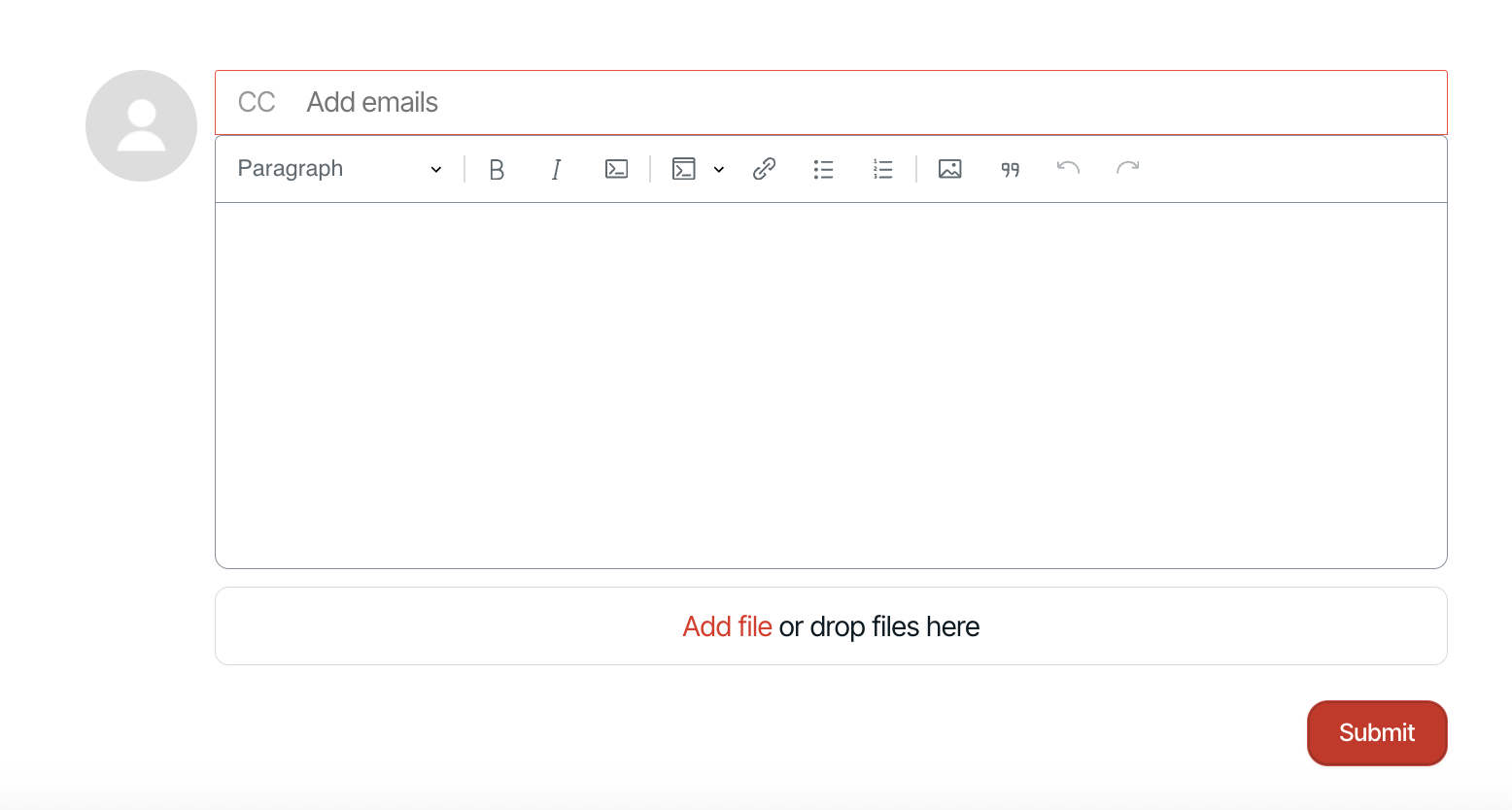Insert an image
Image resolution: width=1512 pixels, height=810 pixels.
point(949,169)
